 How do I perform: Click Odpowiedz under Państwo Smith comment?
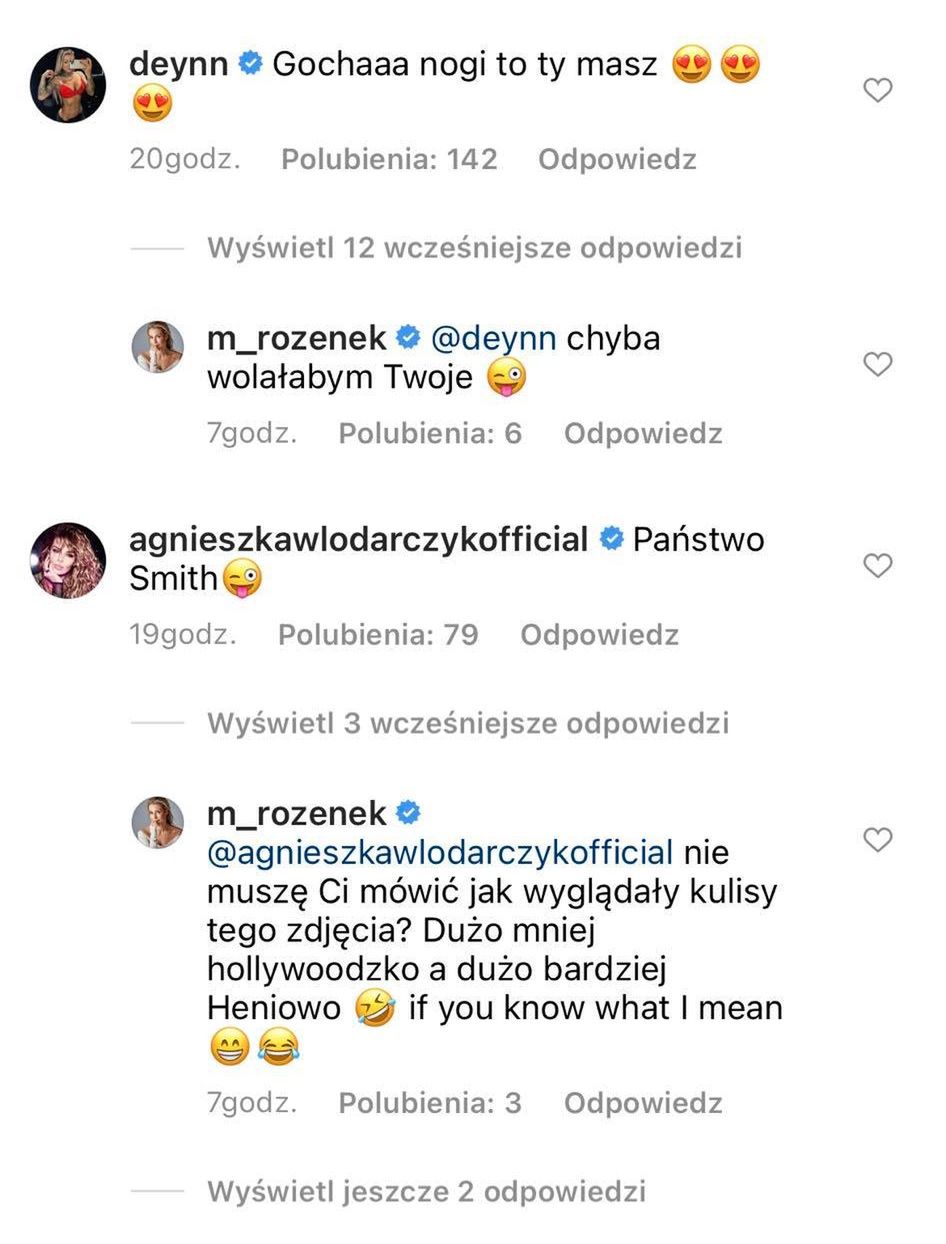click(x=599, y=635)
